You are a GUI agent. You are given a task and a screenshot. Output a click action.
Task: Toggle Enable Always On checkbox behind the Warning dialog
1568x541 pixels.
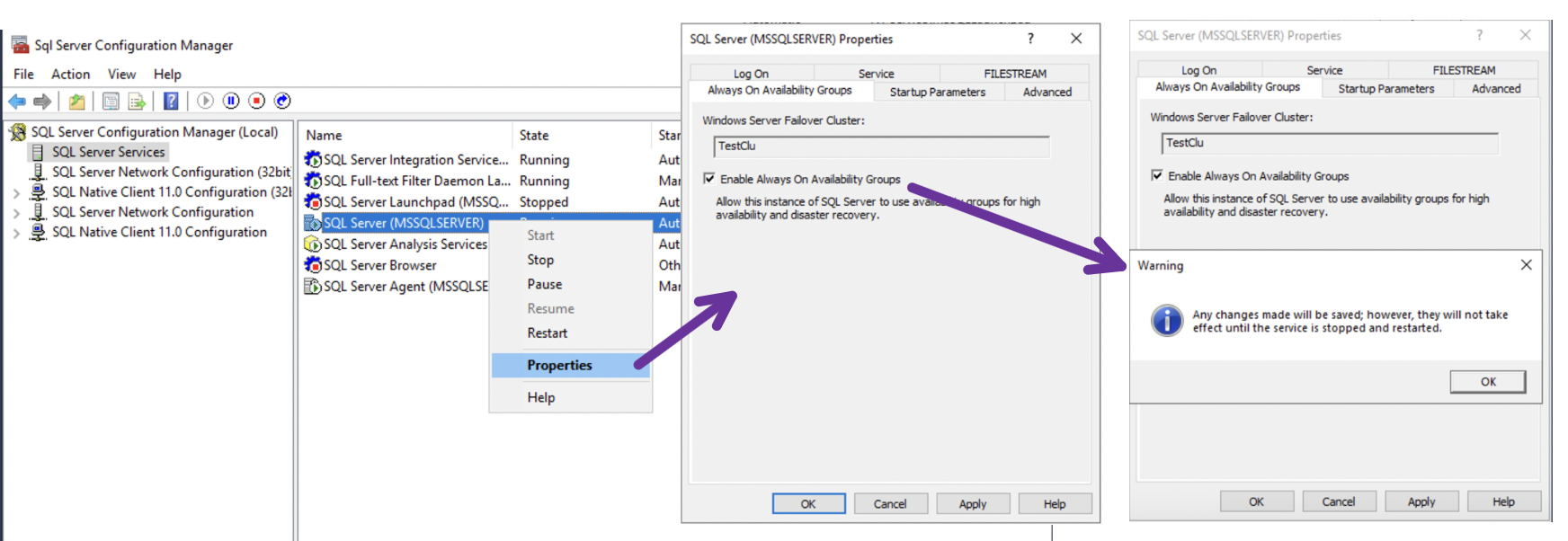click(x=1157, y=175)
